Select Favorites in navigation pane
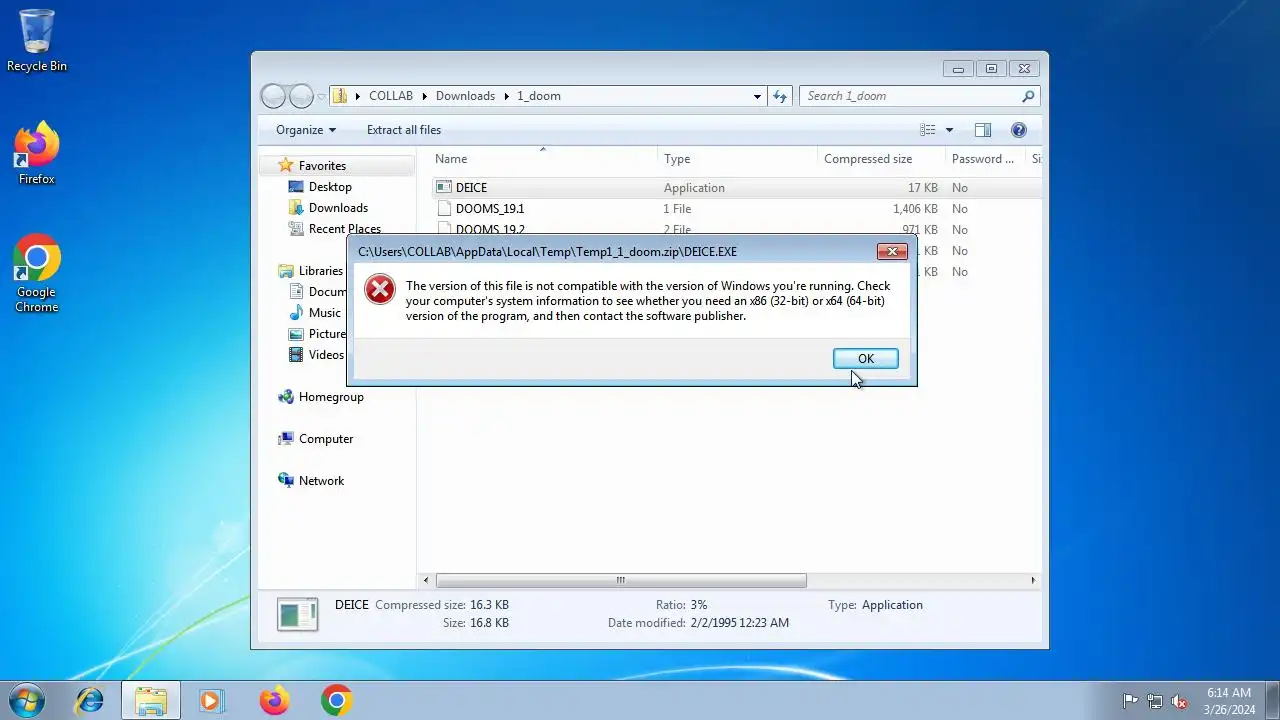1280x720 pixels. [322, 166]
